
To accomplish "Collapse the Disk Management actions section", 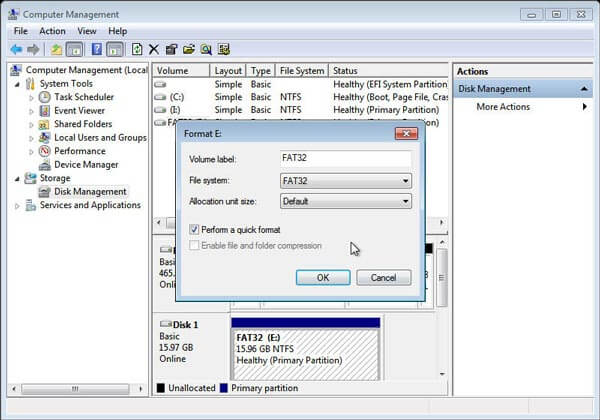I will pyautogui.click(x=584, y=89).
